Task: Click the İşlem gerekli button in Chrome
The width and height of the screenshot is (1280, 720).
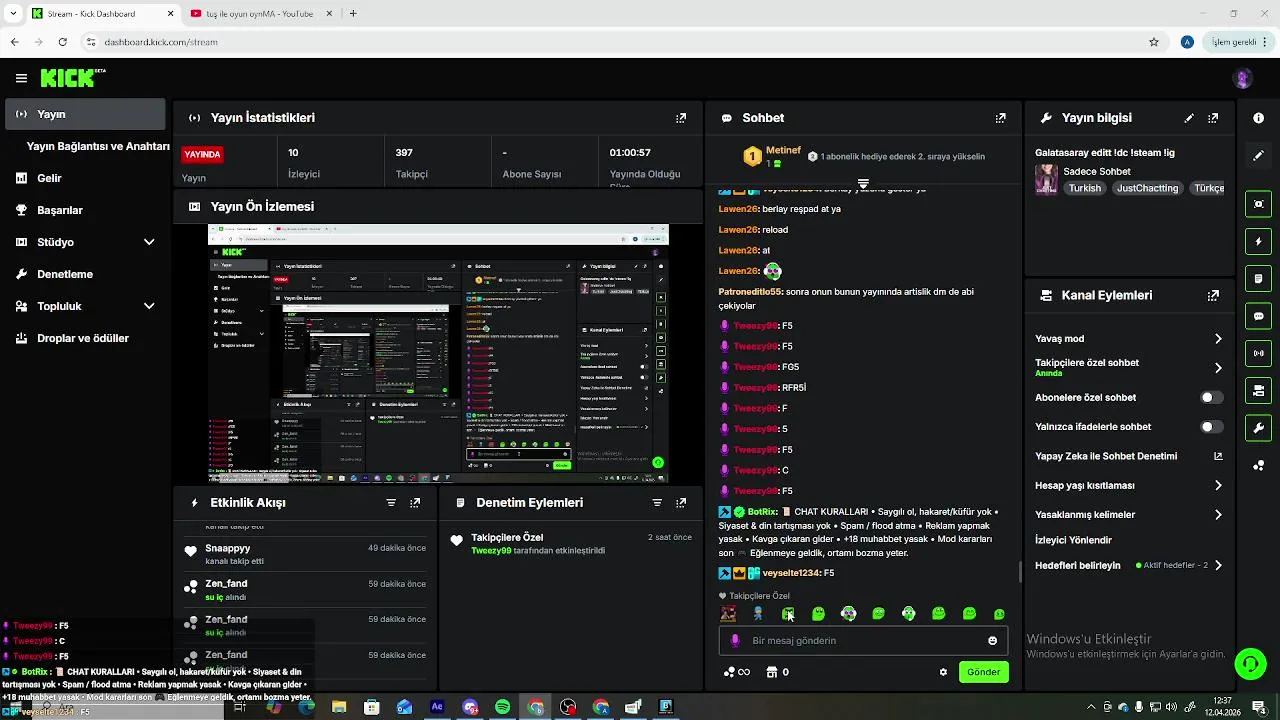Action: tap(1238, 42)
